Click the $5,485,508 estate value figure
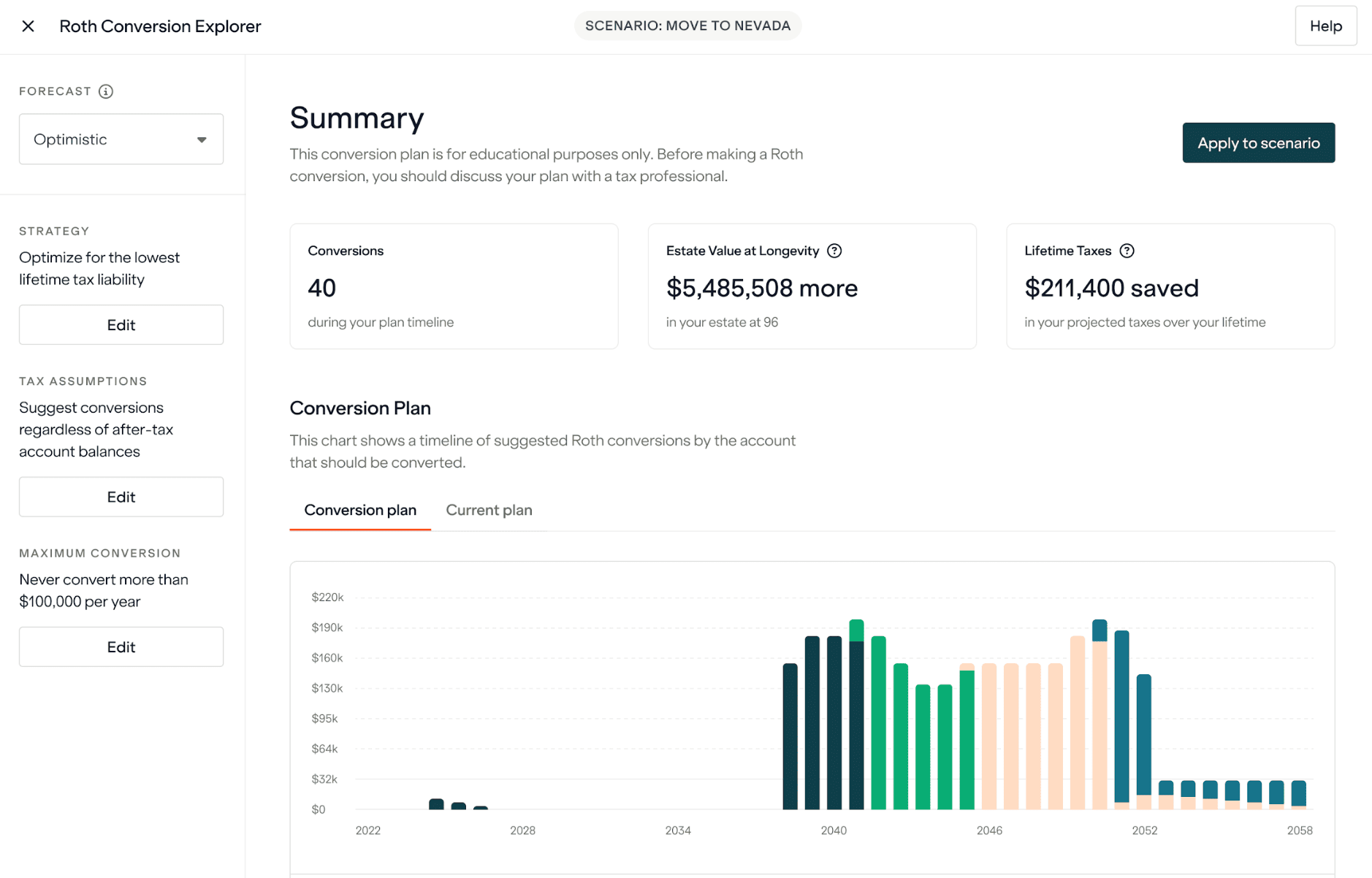1372x878 pixels. coord(762,288)
